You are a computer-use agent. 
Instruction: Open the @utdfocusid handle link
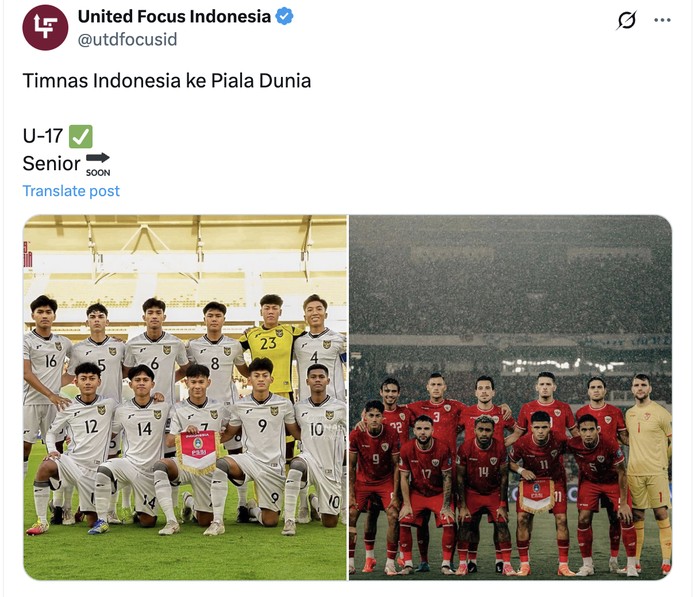pos(127,39)
